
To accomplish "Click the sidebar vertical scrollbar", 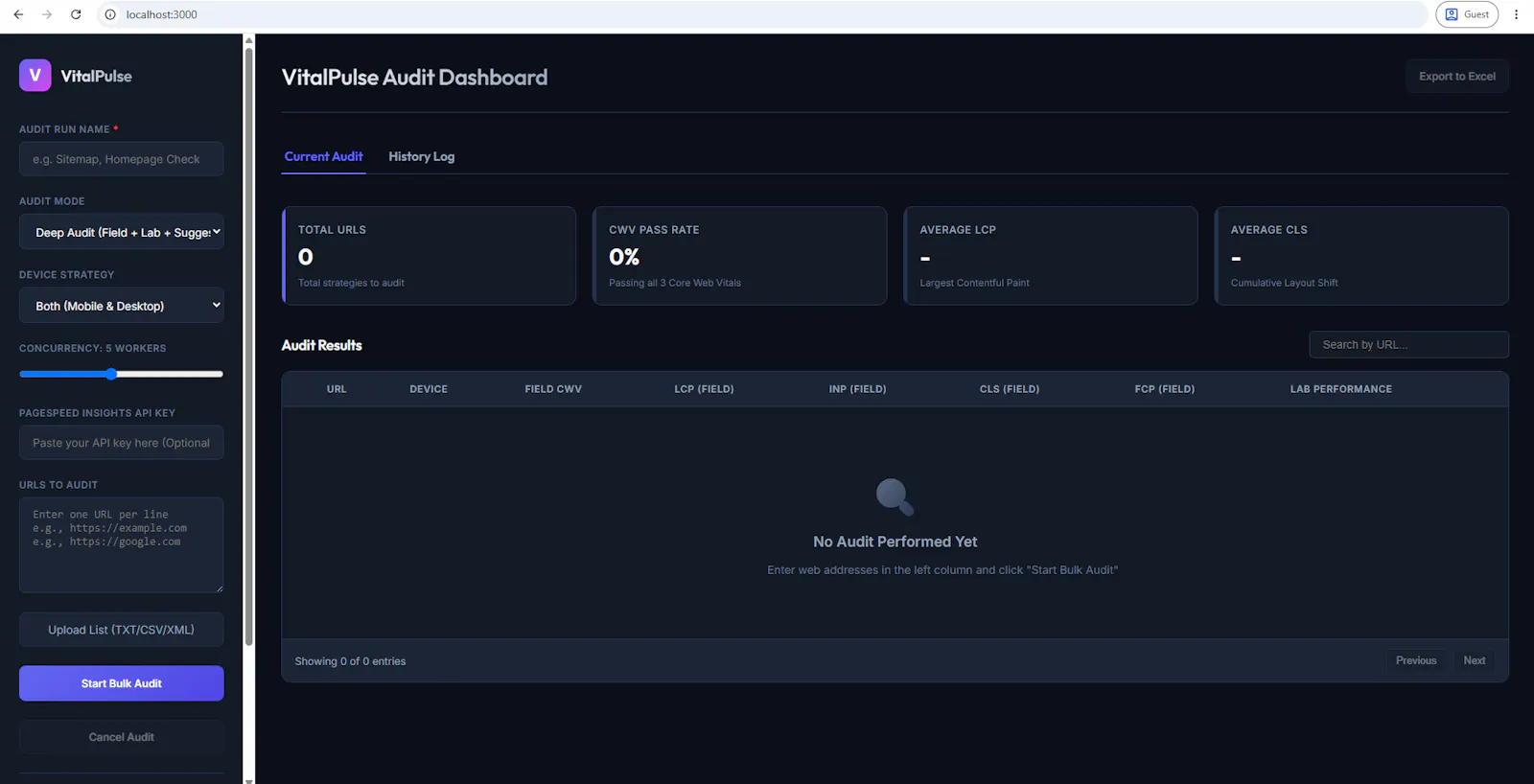I will (249, 345).
